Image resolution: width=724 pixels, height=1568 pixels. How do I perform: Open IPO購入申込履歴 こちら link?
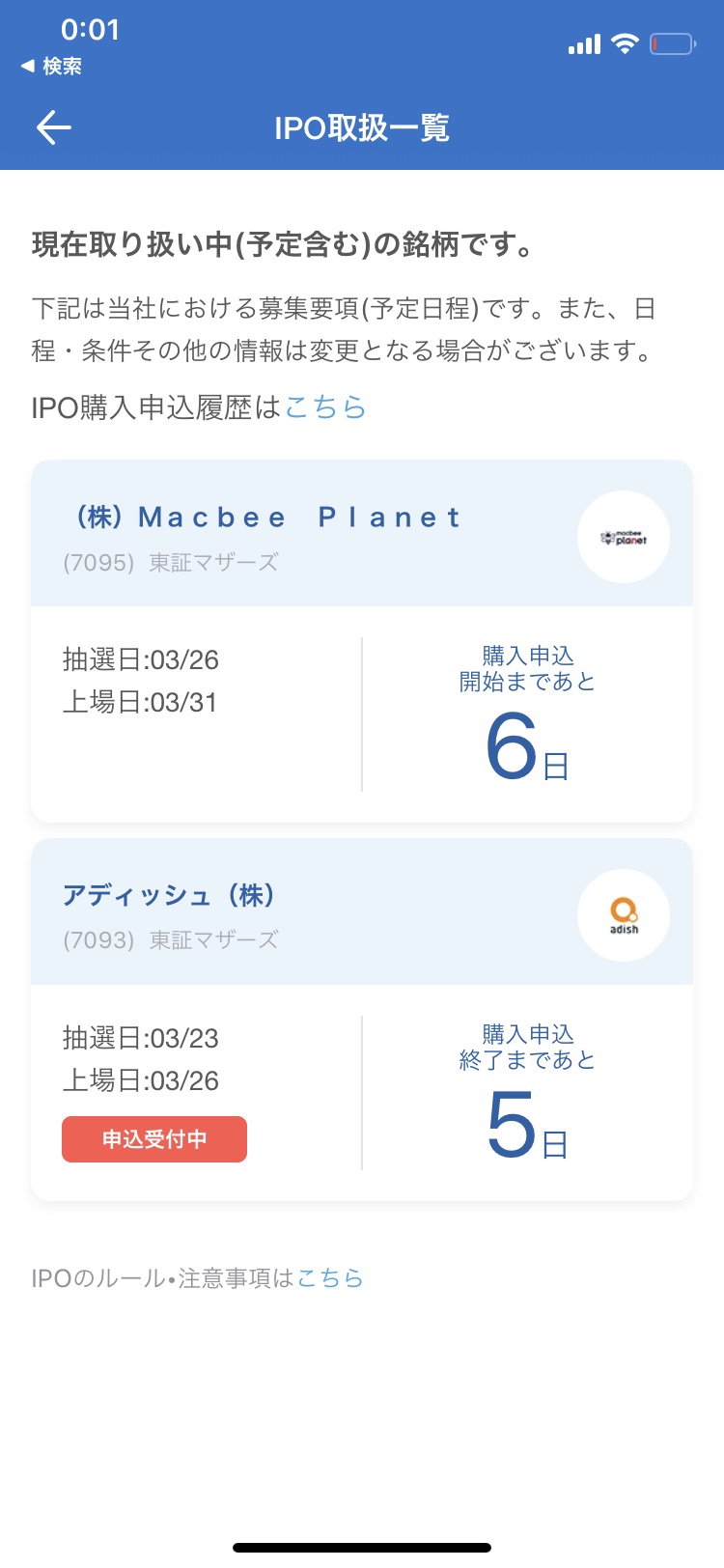(x=325, y=407)
